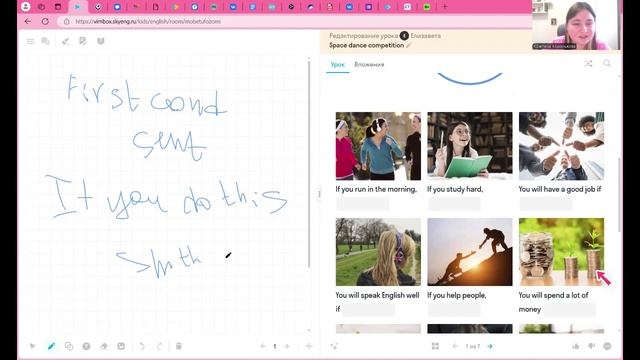Click the browser back button
640x360 pixels.
pyautogui.click(x=28, y=21)
